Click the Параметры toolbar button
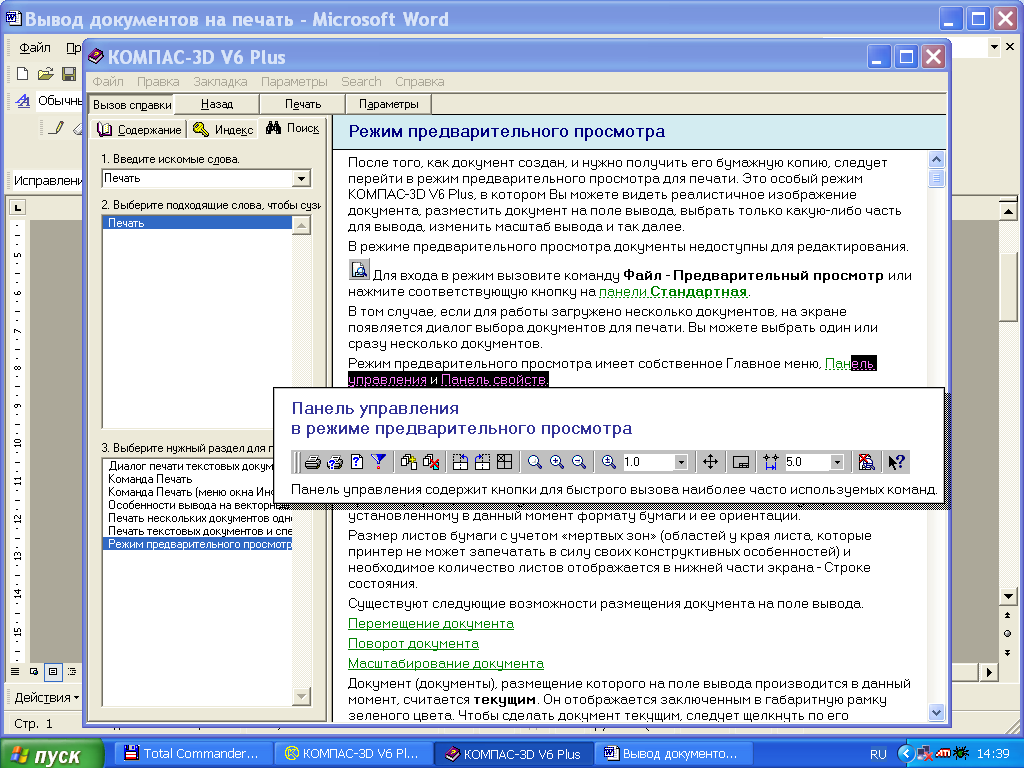Screen dimensions: 1024x768 [389, 104]
